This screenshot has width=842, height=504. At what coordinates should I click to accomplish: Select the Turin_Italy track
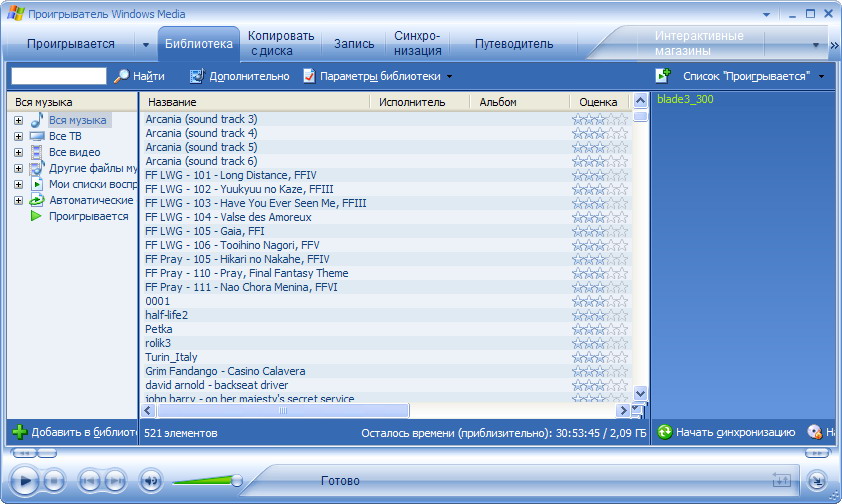pos(171,357)
